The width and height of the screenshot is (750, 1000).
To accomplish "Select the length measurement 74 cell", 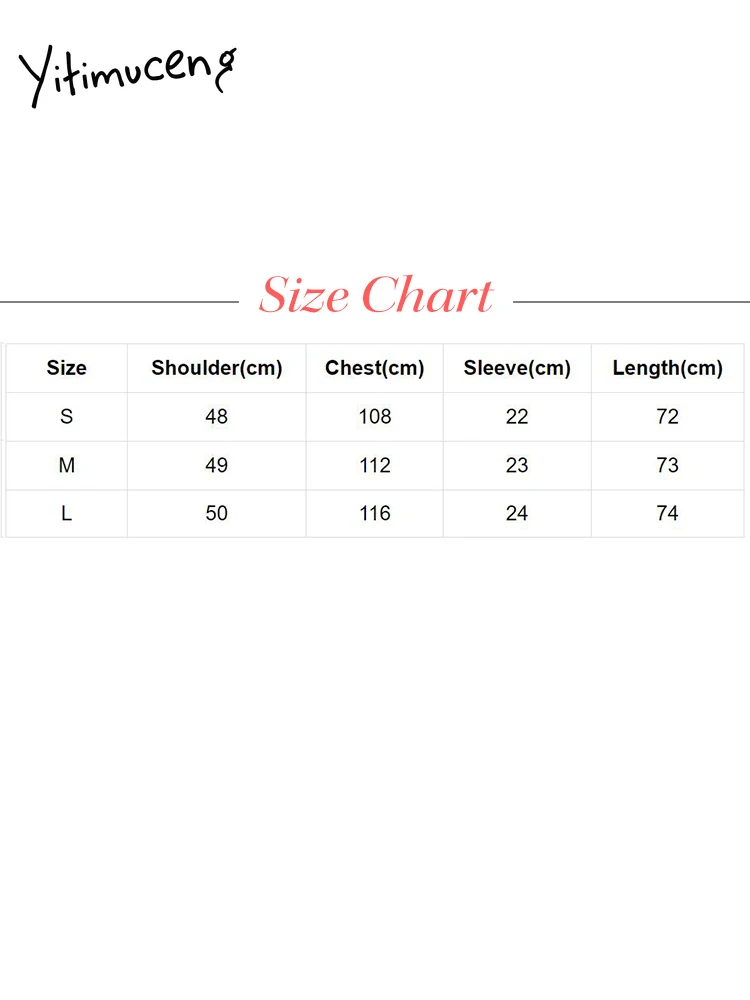I will click(x=667, y=513).
